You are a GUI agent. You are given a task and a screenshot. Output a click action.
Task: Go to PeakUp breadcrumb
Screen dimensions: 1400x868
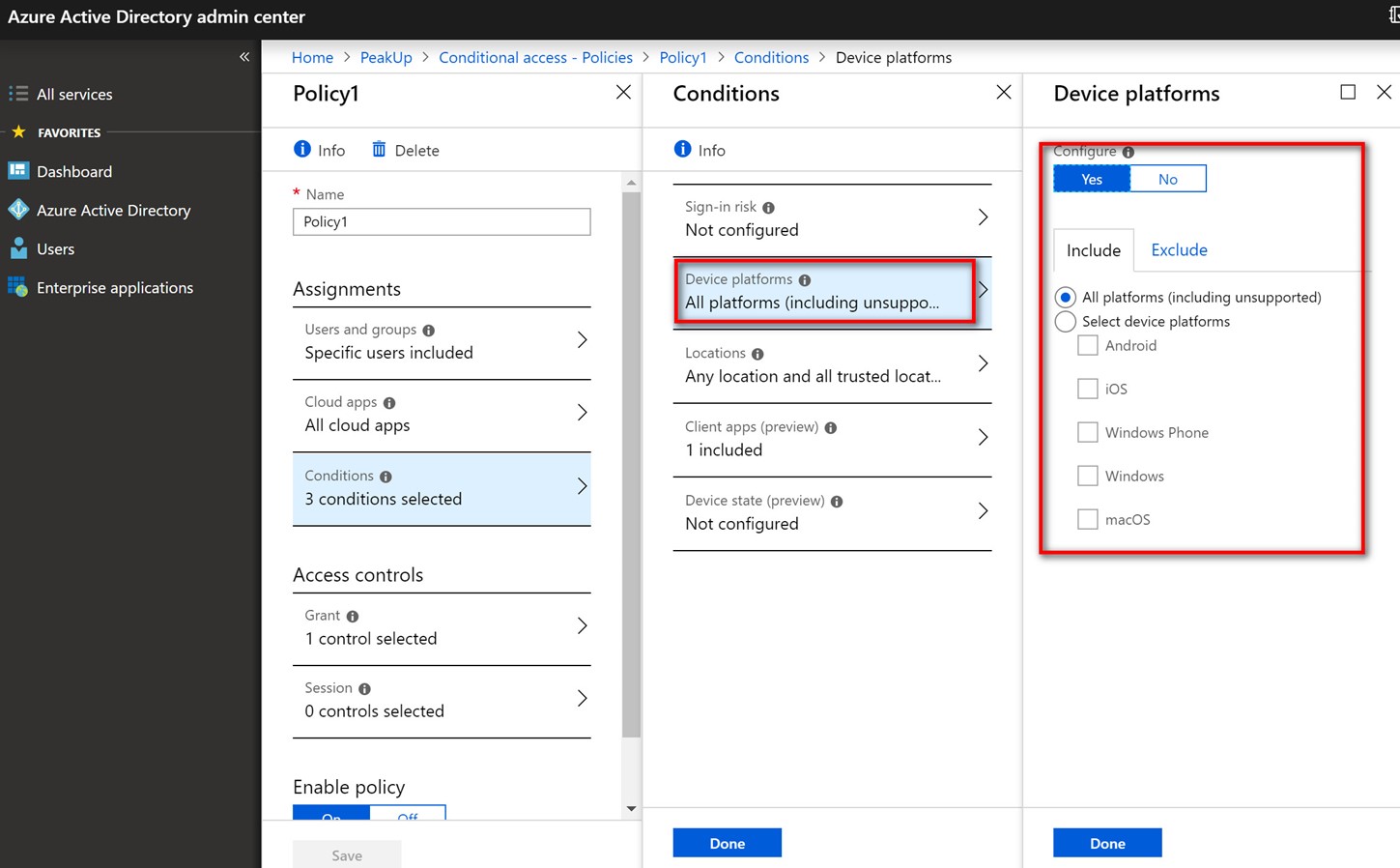point(386,57)
